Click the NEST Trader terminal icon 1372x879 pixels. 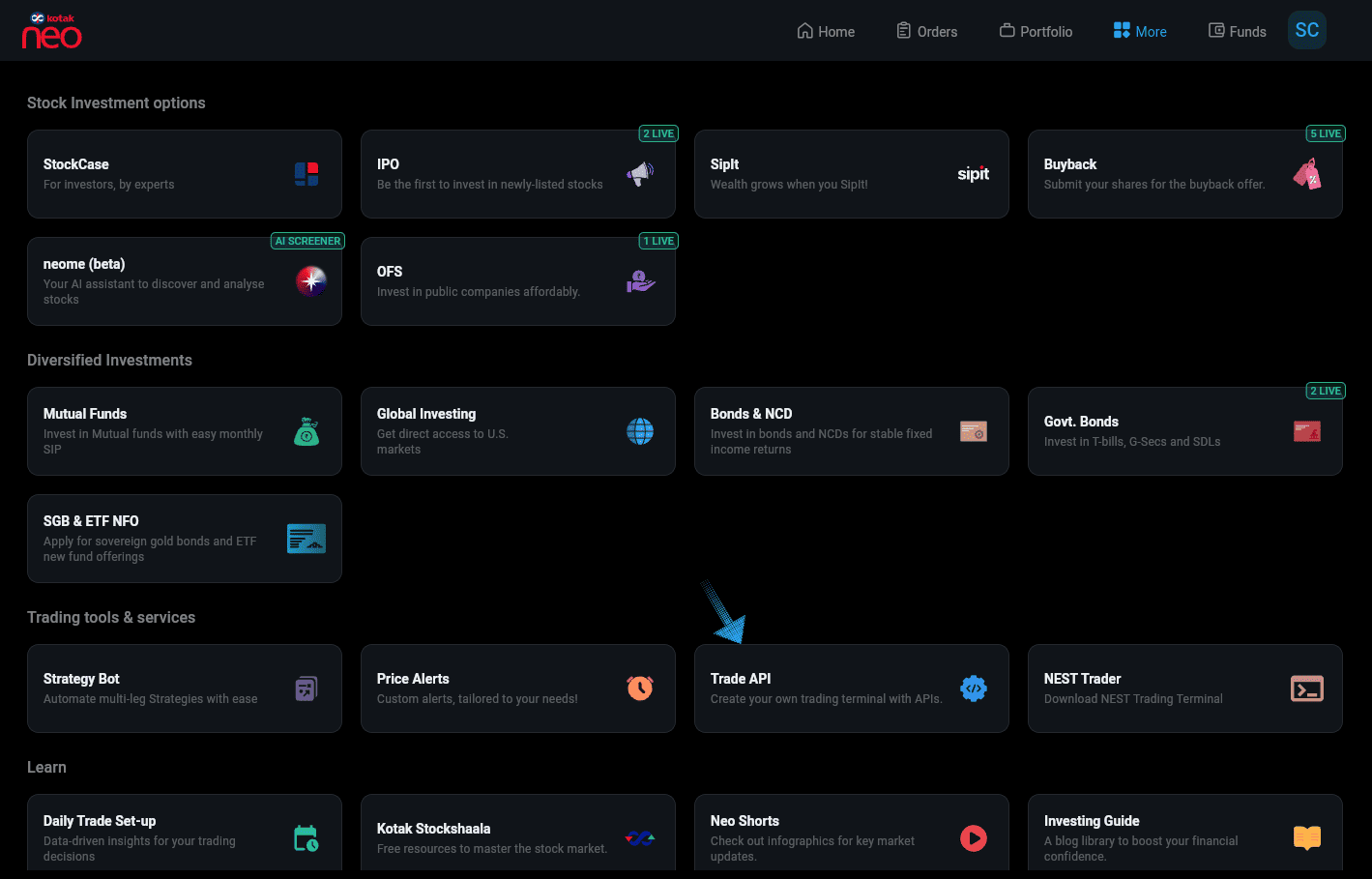coord(1306,689)
